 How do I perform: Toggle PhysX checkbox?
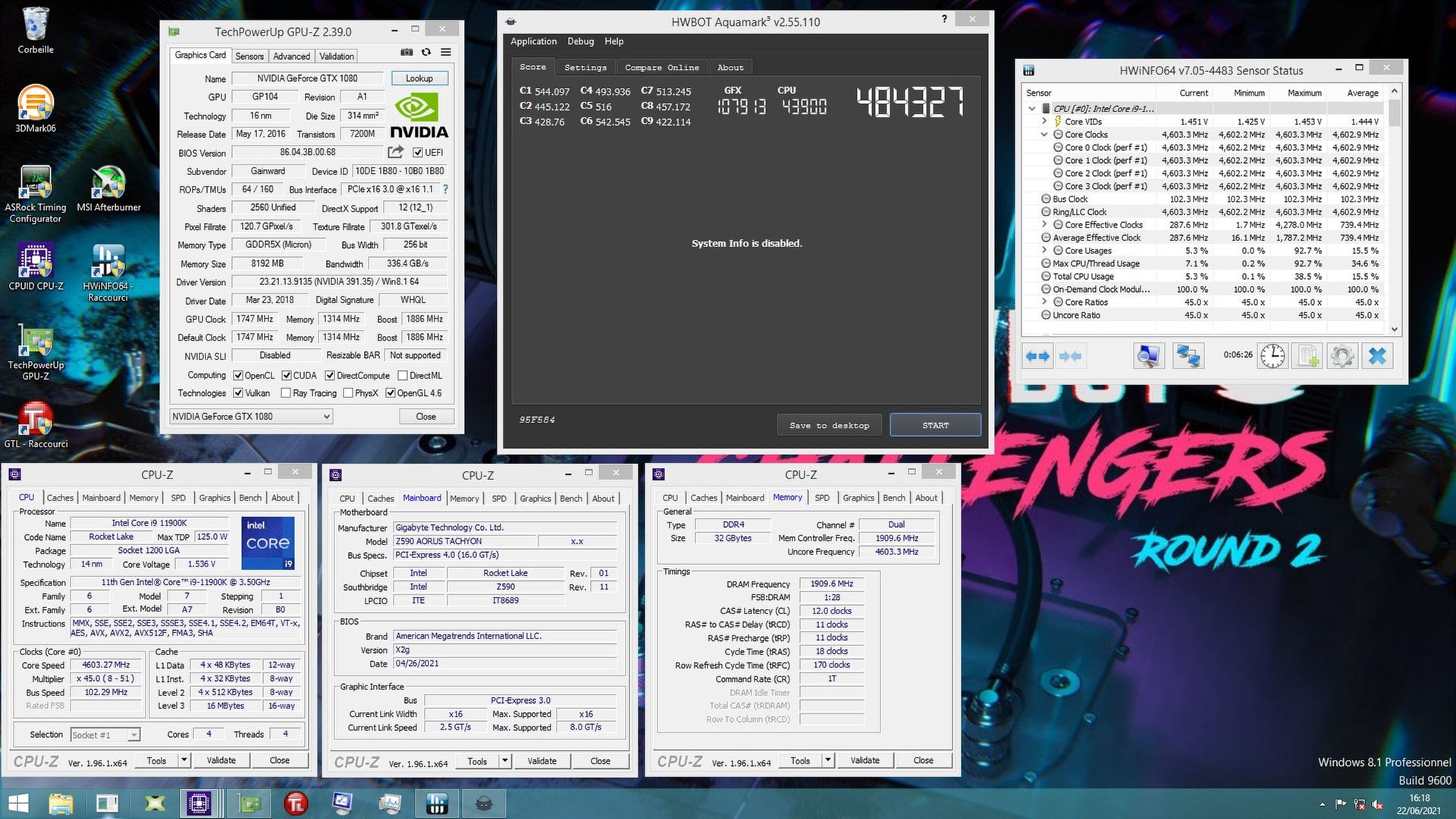point(348,393)
